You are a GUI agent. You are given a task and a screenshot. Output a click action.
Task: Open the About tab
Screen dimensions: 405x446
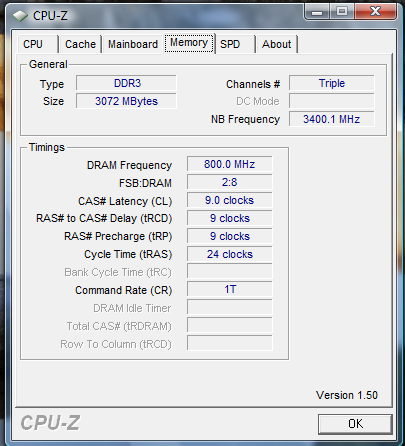277,44
